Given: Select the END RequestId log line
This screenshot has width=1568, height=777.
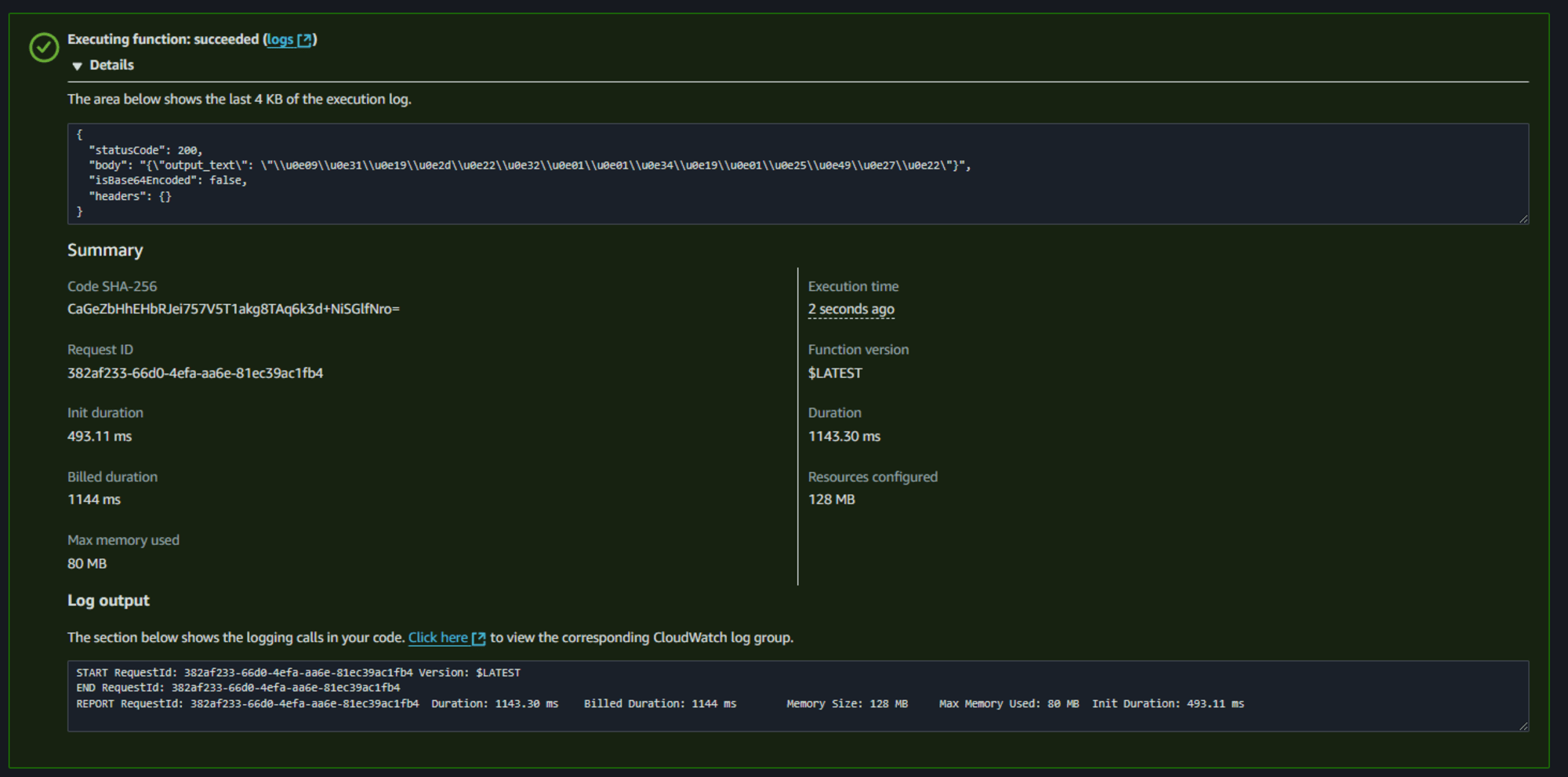Looking at the screenshot, I should [x=238, y=688].
